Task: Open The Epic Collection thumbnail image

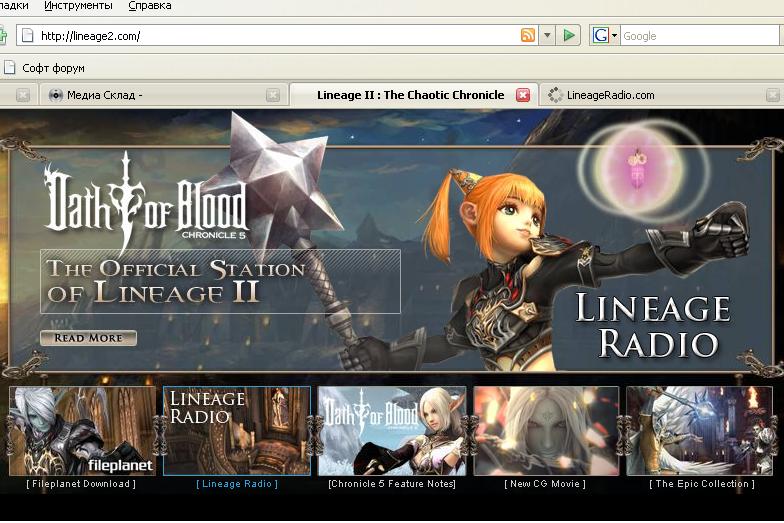Action: pyautogui.click(x=700, y=431)
